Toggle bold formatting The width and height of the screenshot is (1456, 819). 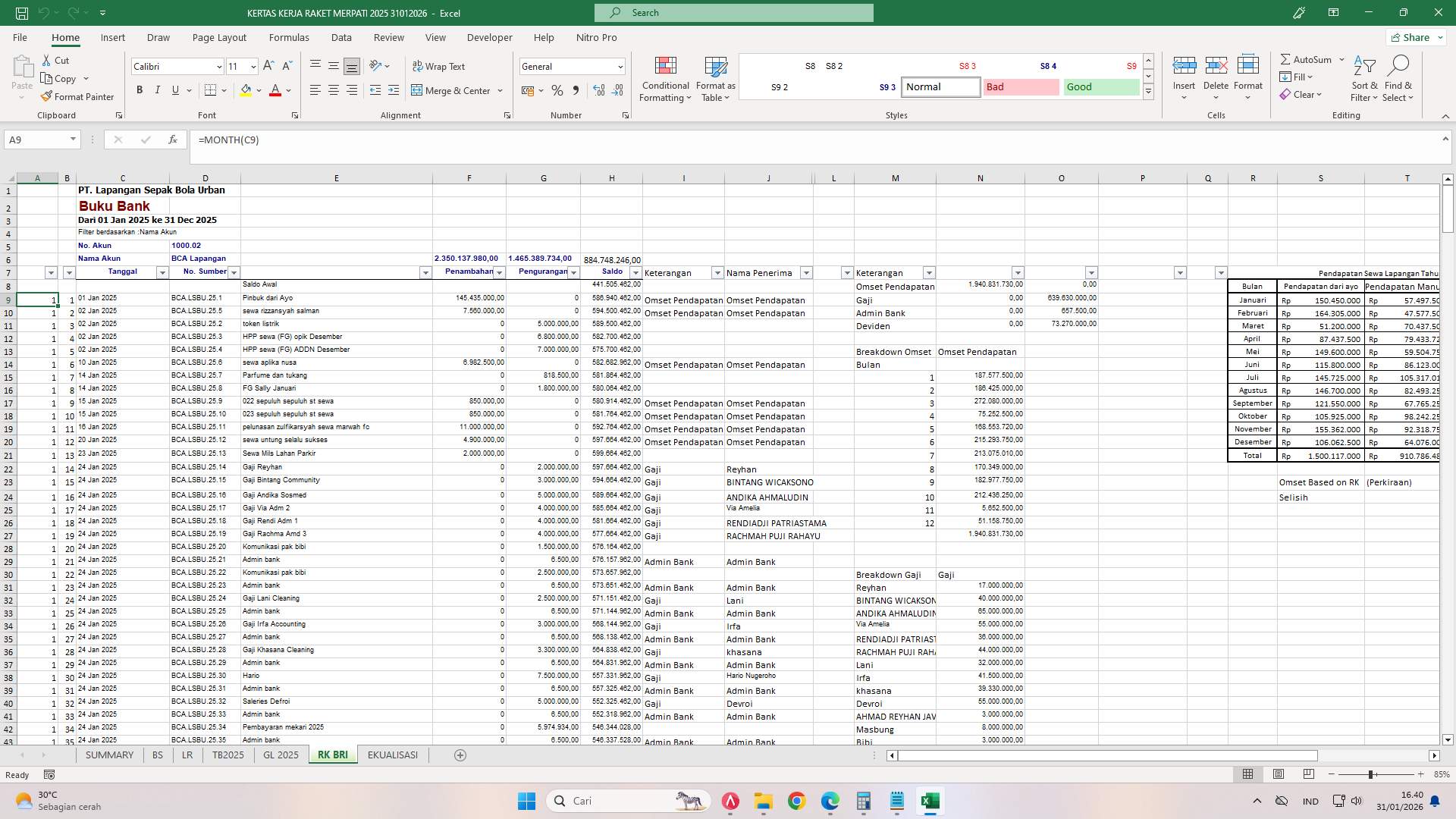[x=139, y=89]
